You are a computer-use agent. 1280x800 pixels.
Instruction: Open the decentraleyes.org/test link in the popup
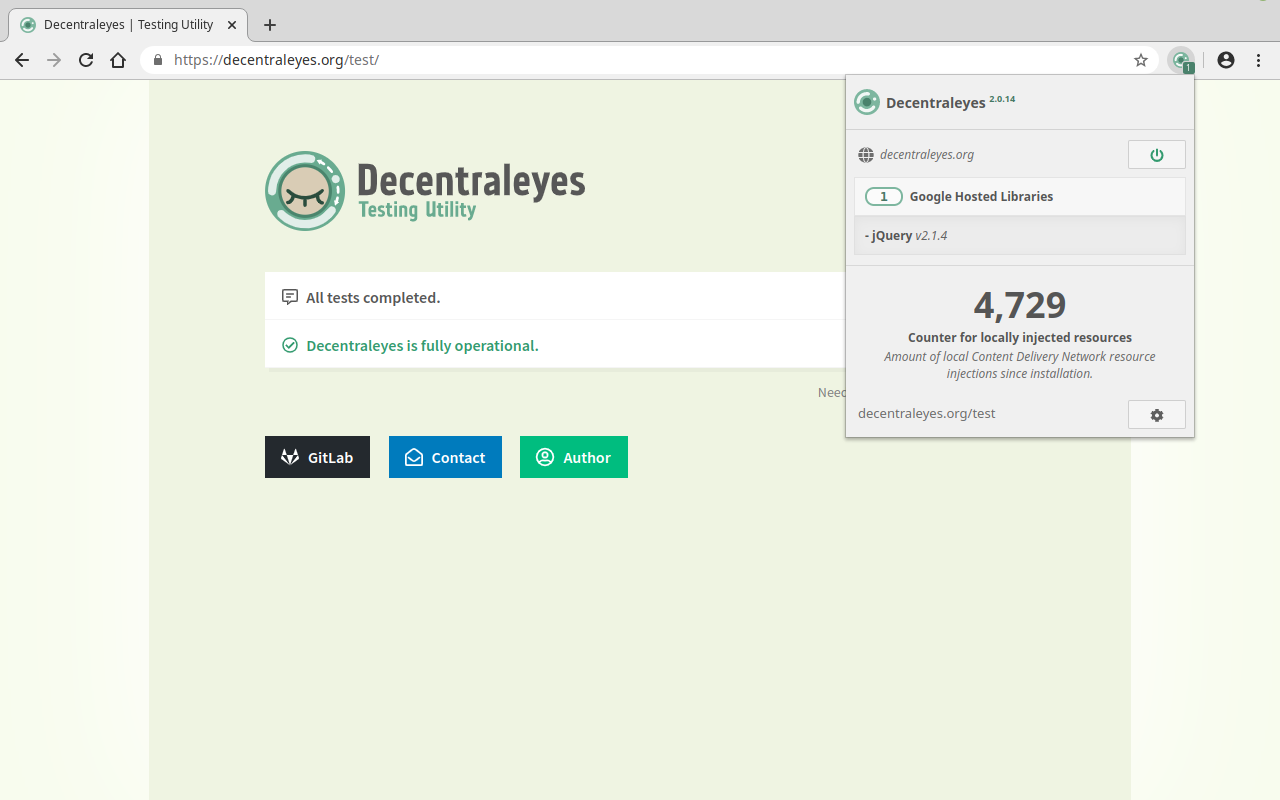pos(926,413)
